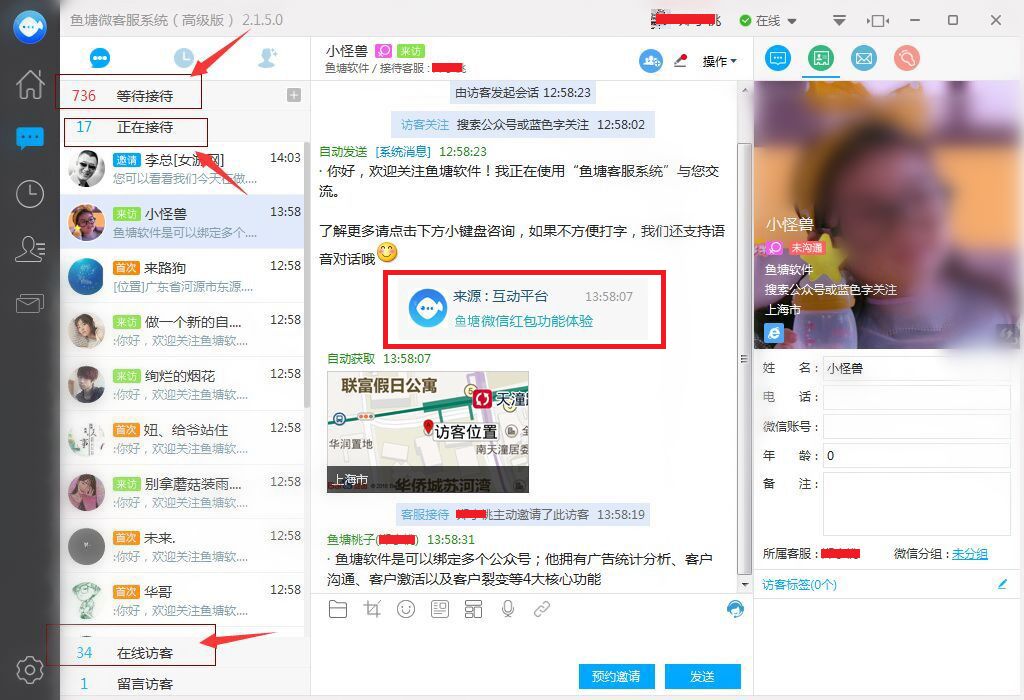Focus the 微信账号 input field
The image size is (1024, 700).
click(917, 426)
